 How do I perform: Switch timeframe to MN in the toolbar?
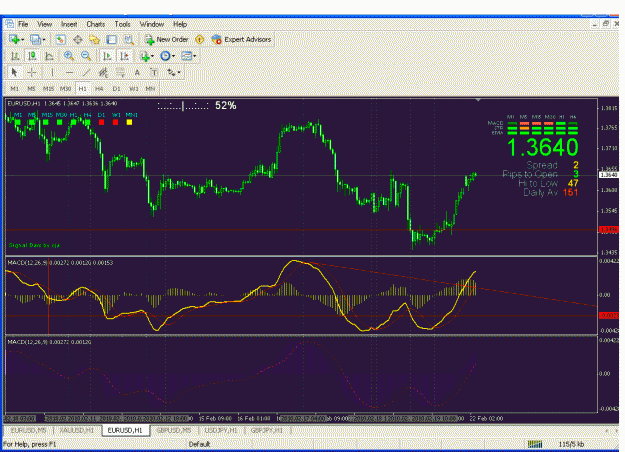[150, 88]
